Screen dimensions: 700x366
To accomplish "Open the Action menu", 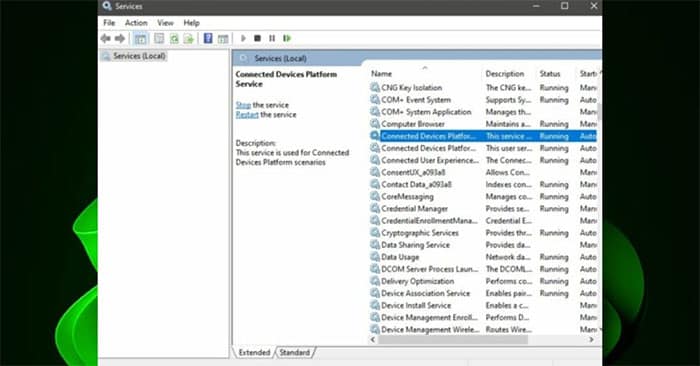I will click(136, 23).
